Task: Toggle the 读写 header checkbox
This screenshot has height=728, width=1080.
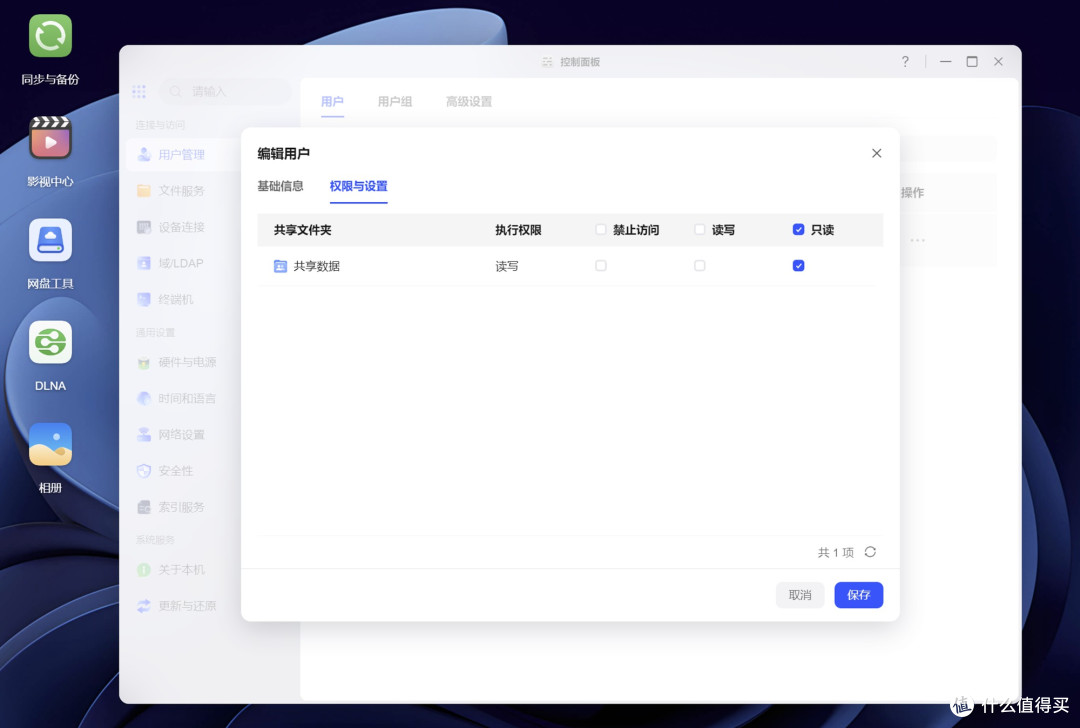Action: coord(700,229)
